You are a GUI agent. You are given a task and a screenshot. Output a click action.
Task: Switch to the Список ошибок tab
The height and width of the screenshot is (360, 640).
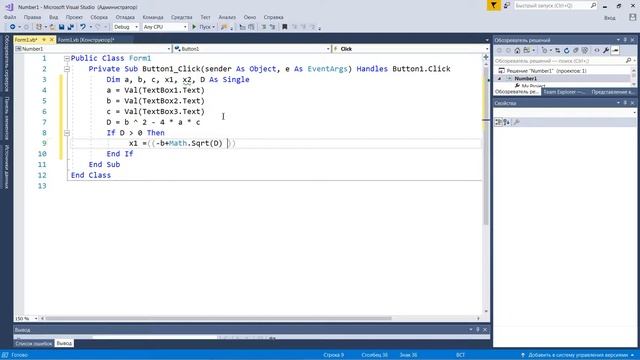point(34,344)
